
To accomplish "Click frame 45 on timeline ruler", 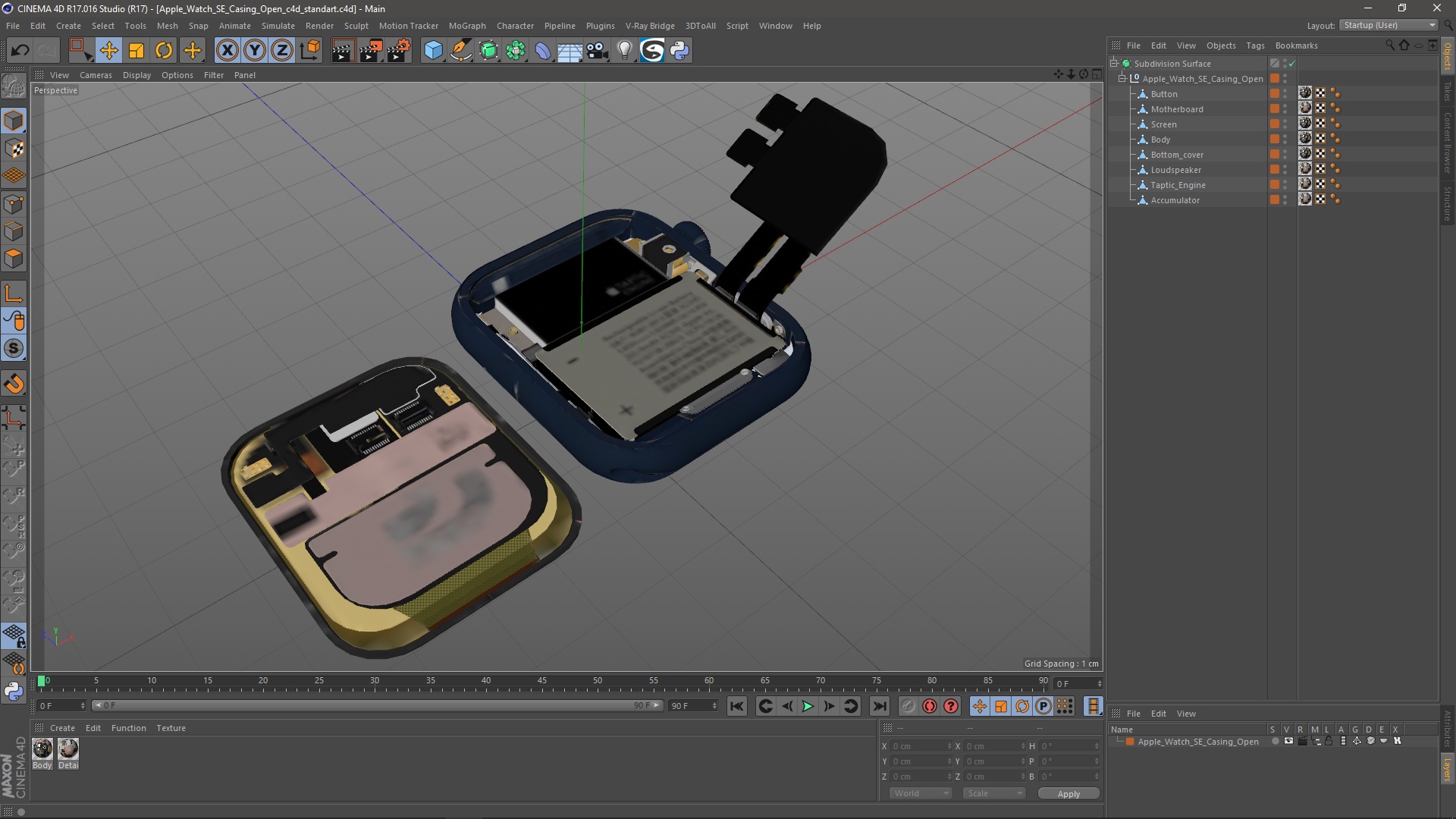I will pos(541,682).
